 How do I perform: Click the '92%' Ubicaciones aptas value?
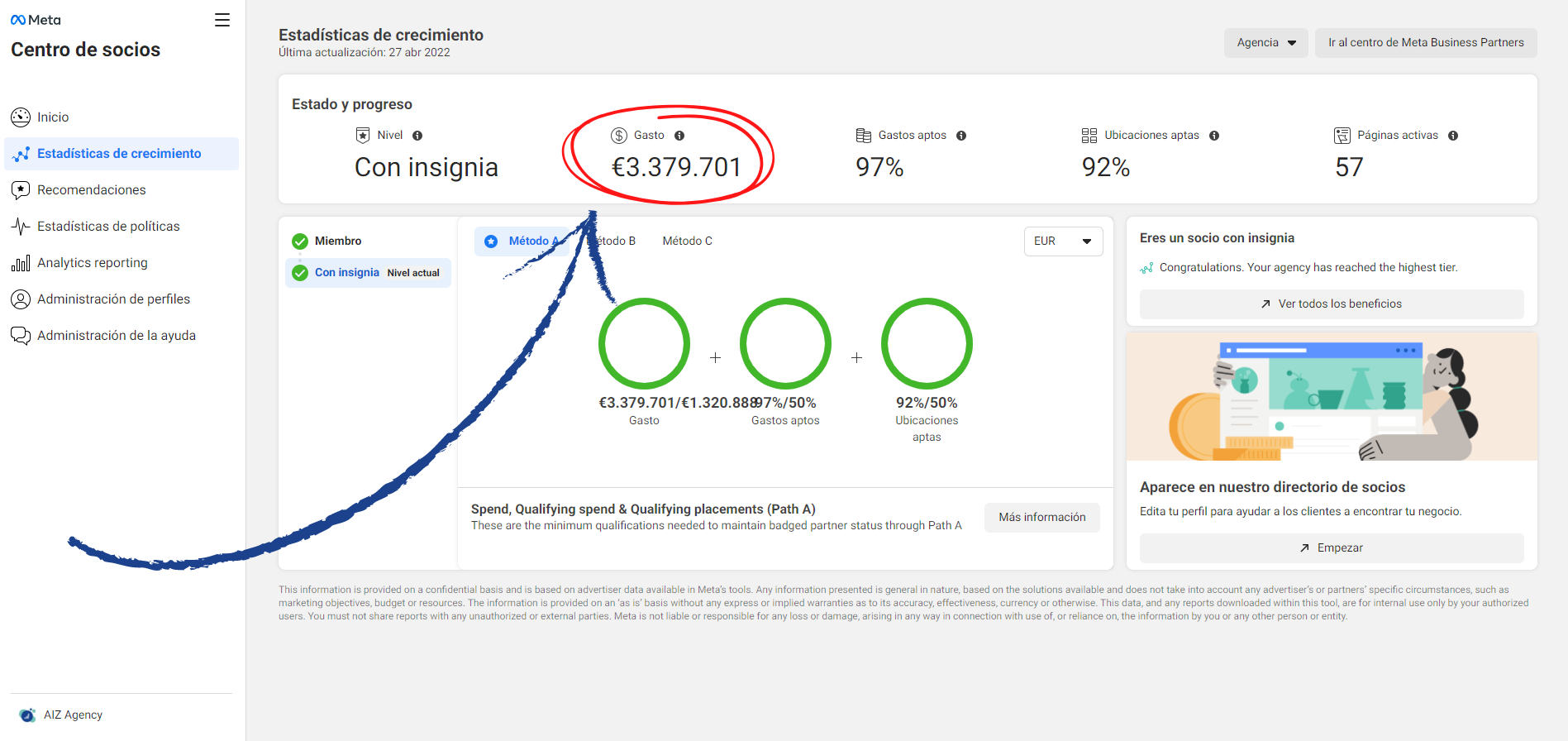click(1106, 168)
